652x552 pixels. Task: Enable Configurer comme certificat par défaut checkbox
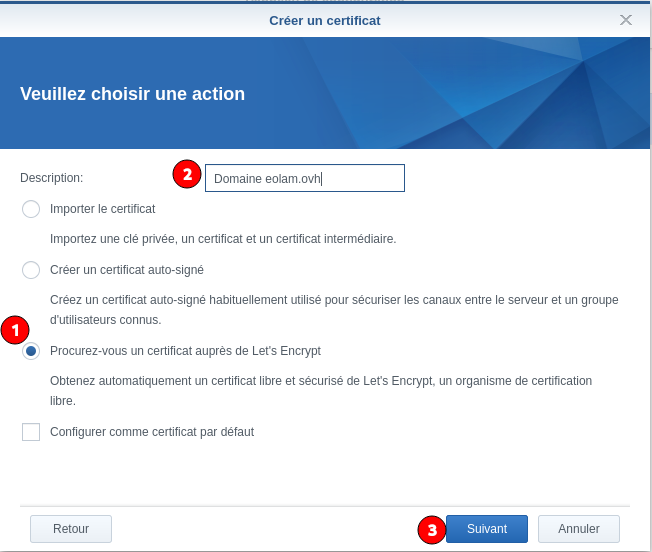coord(31,432)
